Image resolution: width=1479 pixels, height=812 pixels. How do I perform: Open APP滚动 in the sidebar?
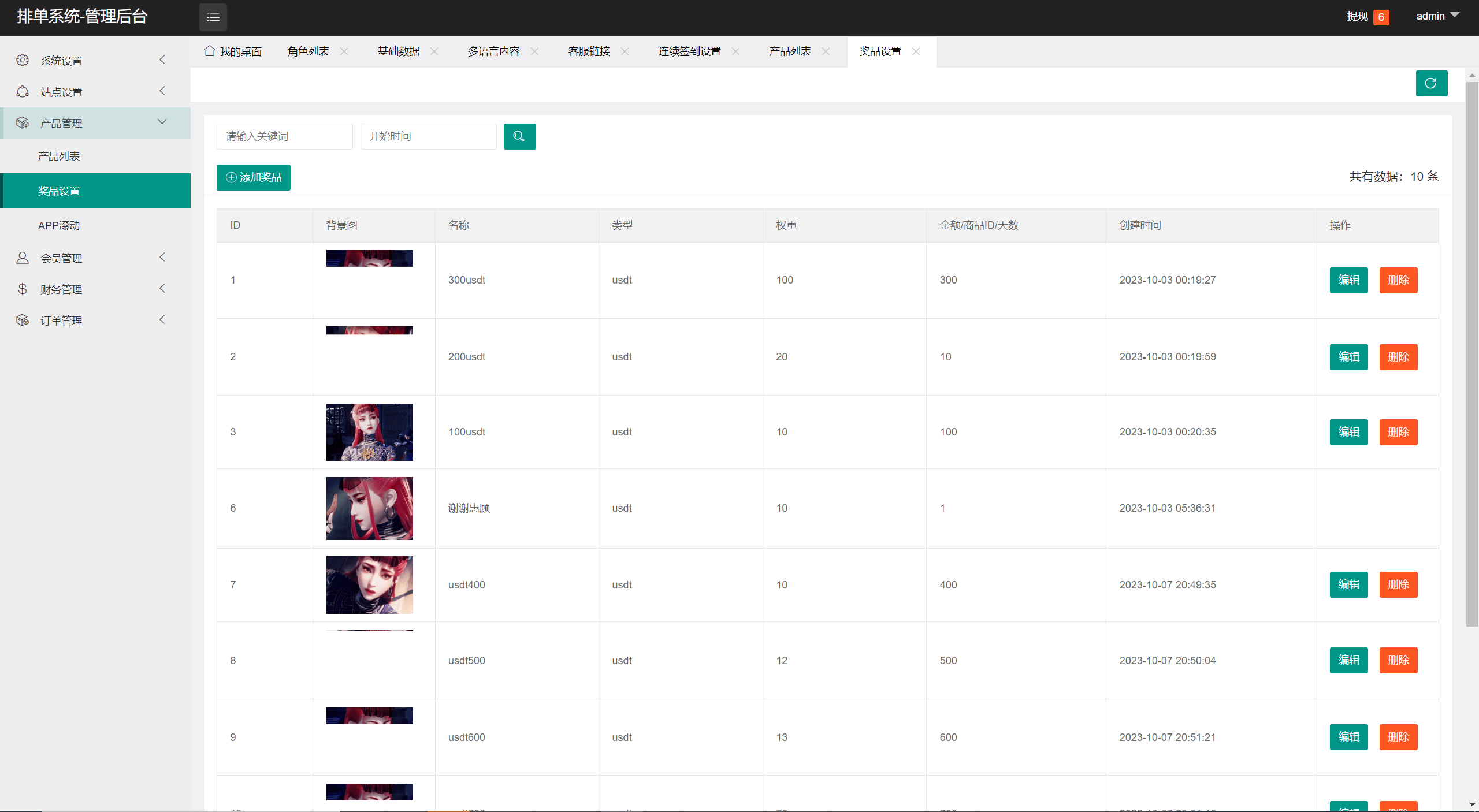pos(59,225)
